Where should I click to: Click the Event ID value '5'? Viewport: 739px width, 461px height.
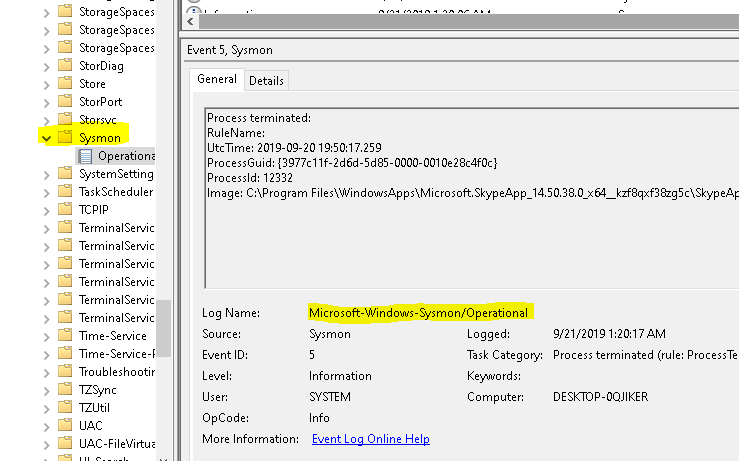tap(312, 355)
